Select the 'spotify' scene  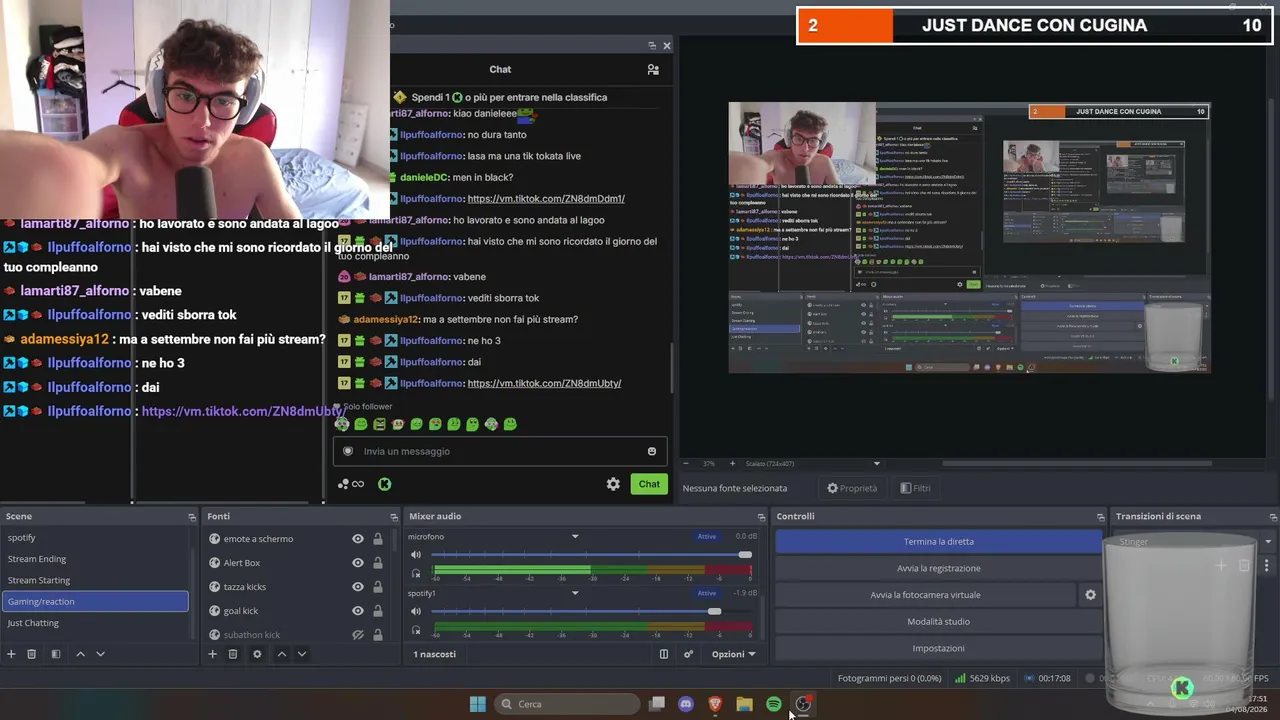click(x=95, y=538)
